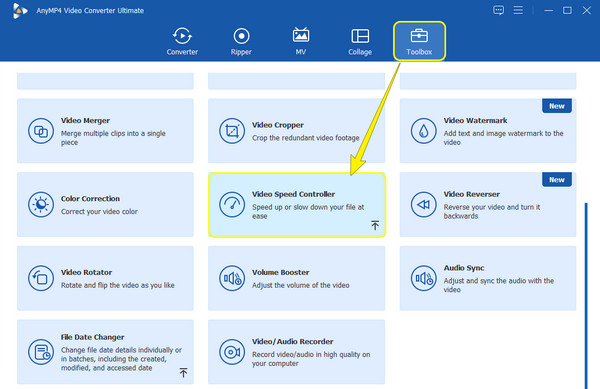Select the Toolbox tab
The height and width of the screenshot is (389, 600).
pos(419,41)
